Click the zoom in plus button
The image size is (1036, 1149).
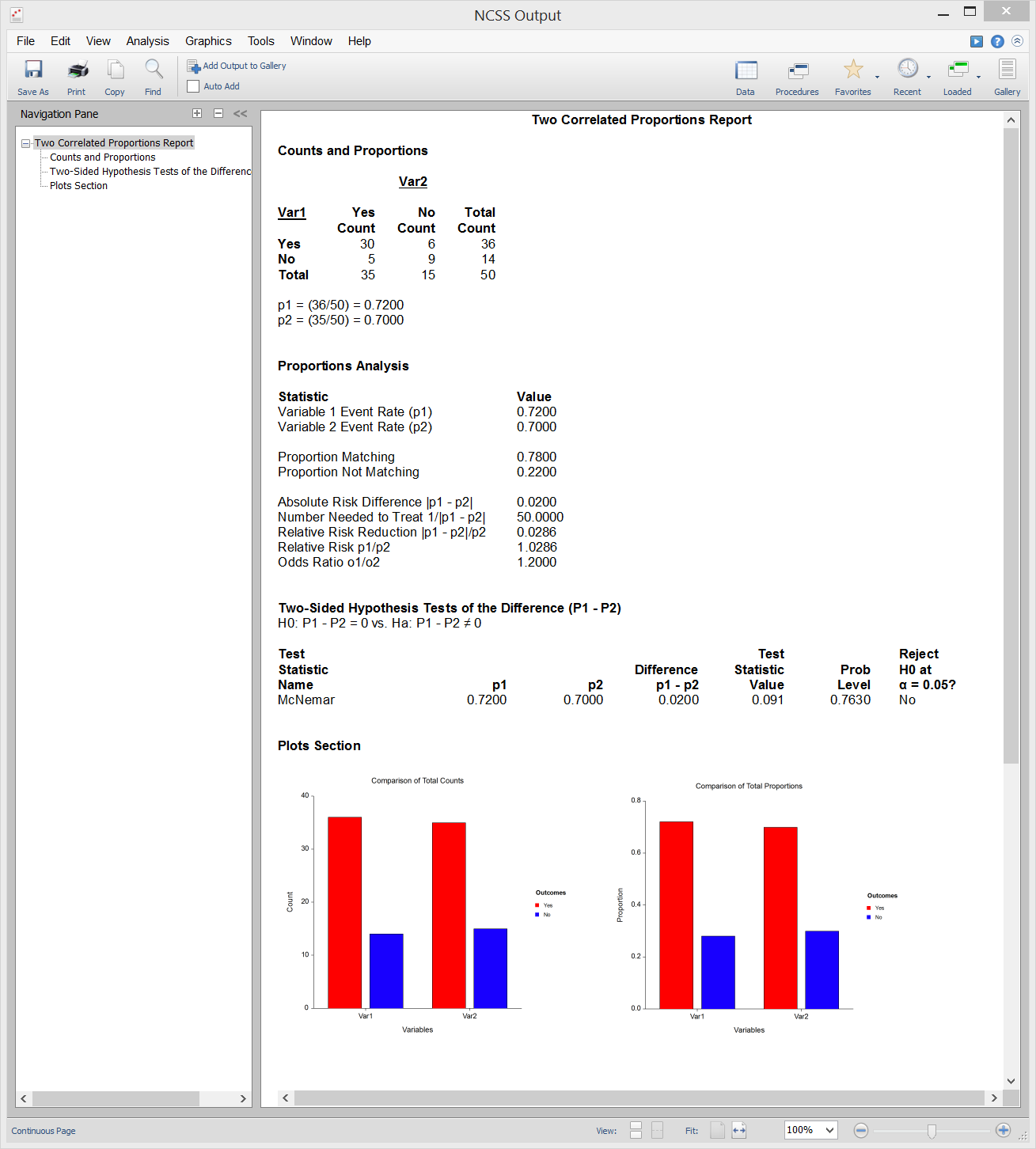coord(1003,1130)
